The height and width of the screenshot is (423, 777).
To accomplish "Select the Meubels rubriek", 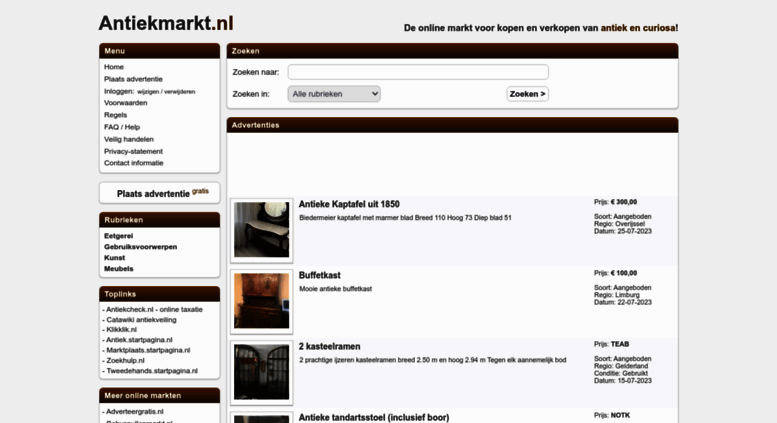I will 118,268.
